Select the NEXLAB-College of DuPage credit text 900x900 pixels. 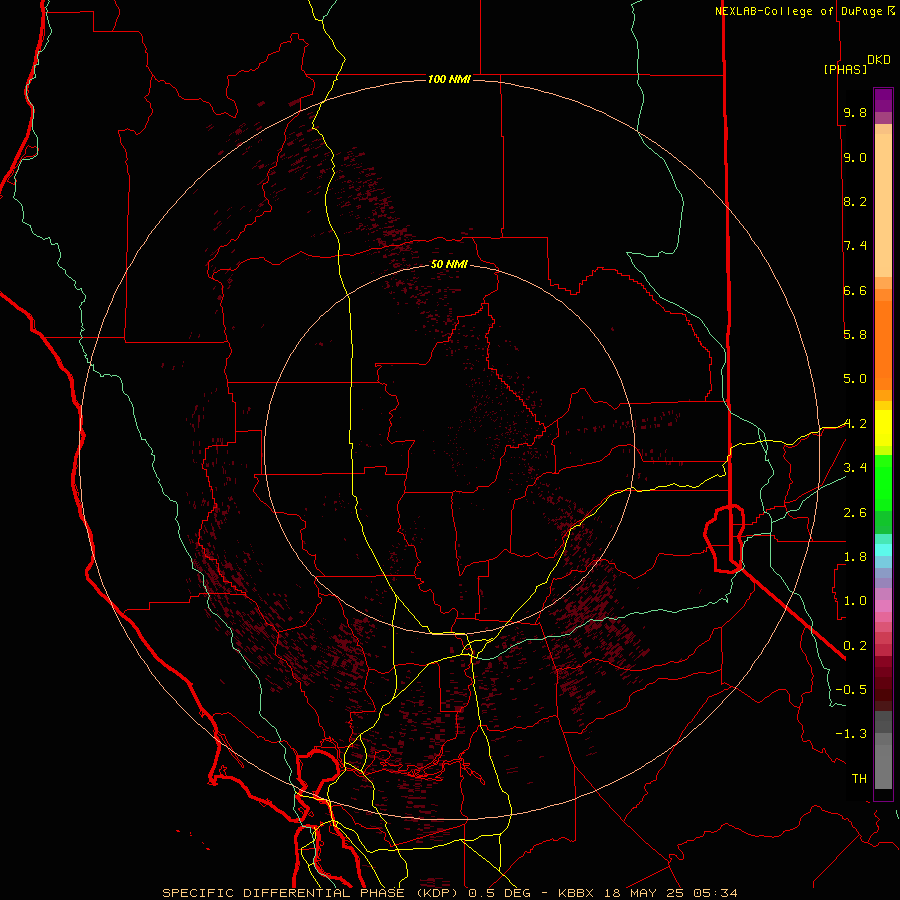799,11
